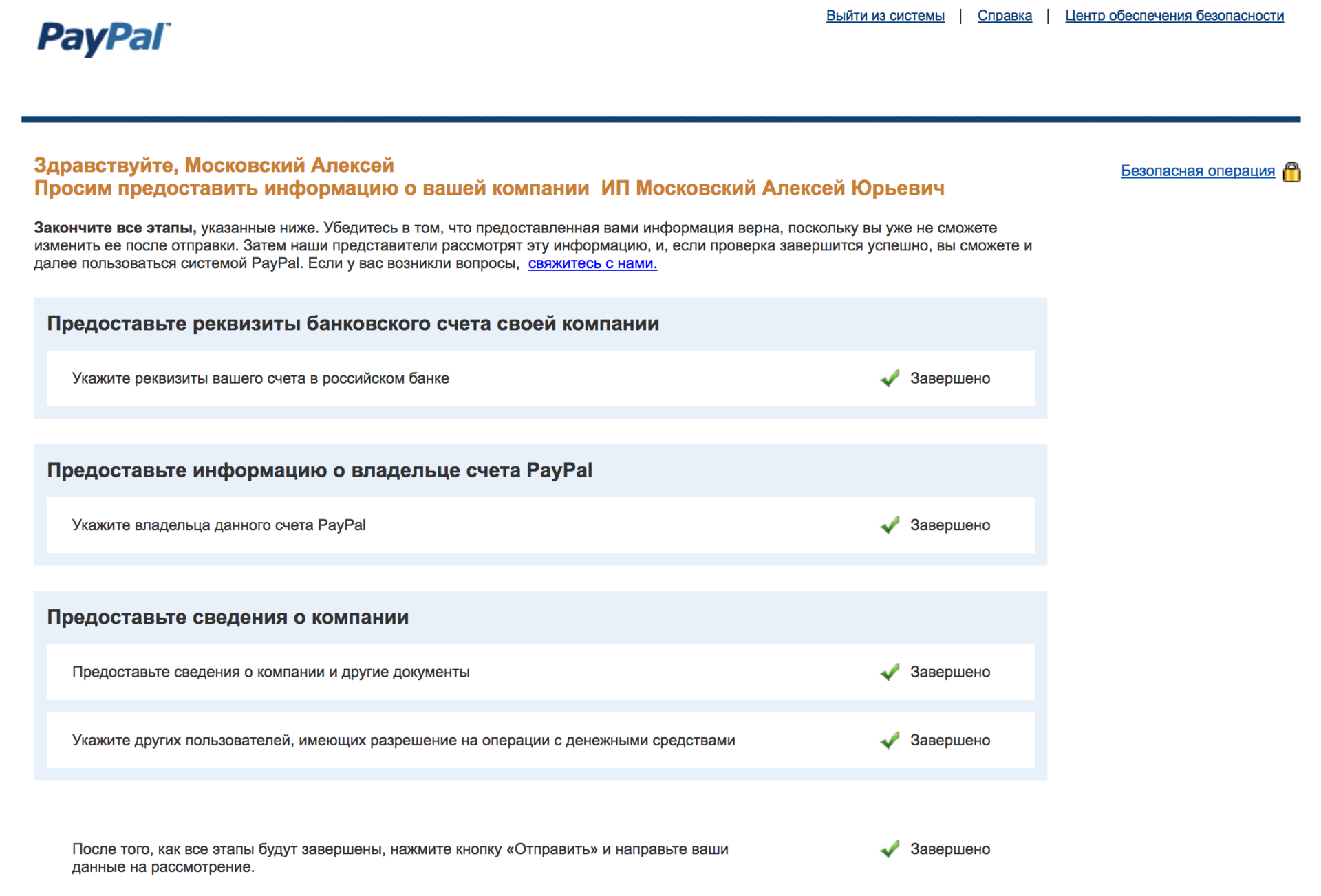Open the Справка help link

click(1005, 15)
